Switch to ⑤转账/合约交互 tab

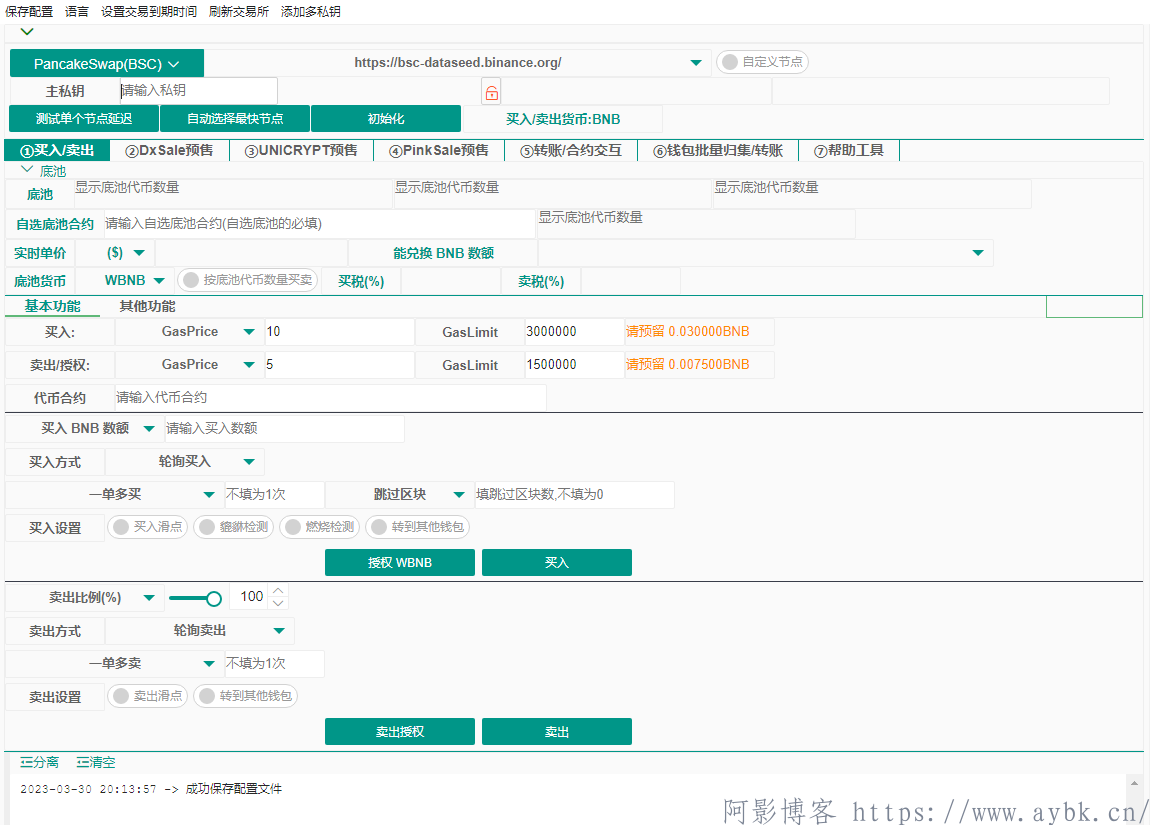[571, 150]
